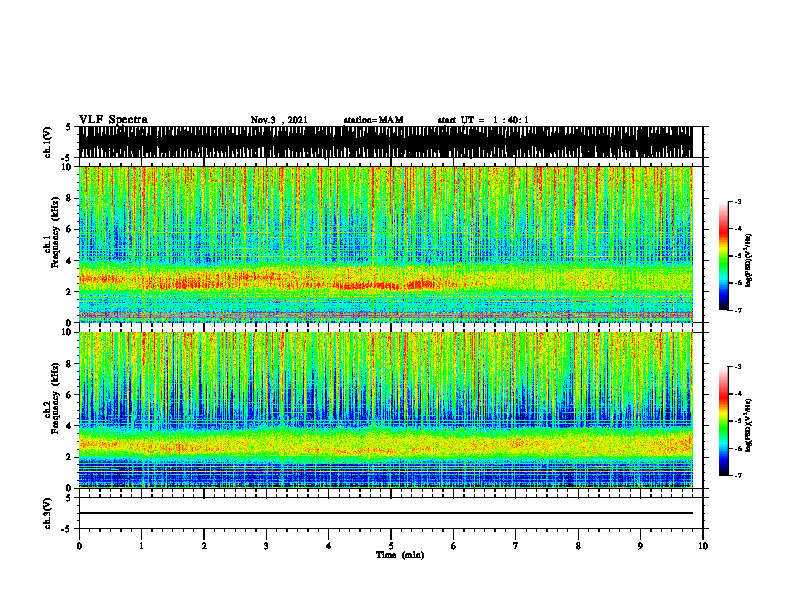This screenshot has width=792, height=612.
Task: Click inside the ch.1 voltage waveform strip
Action: [x=385, y=142]
